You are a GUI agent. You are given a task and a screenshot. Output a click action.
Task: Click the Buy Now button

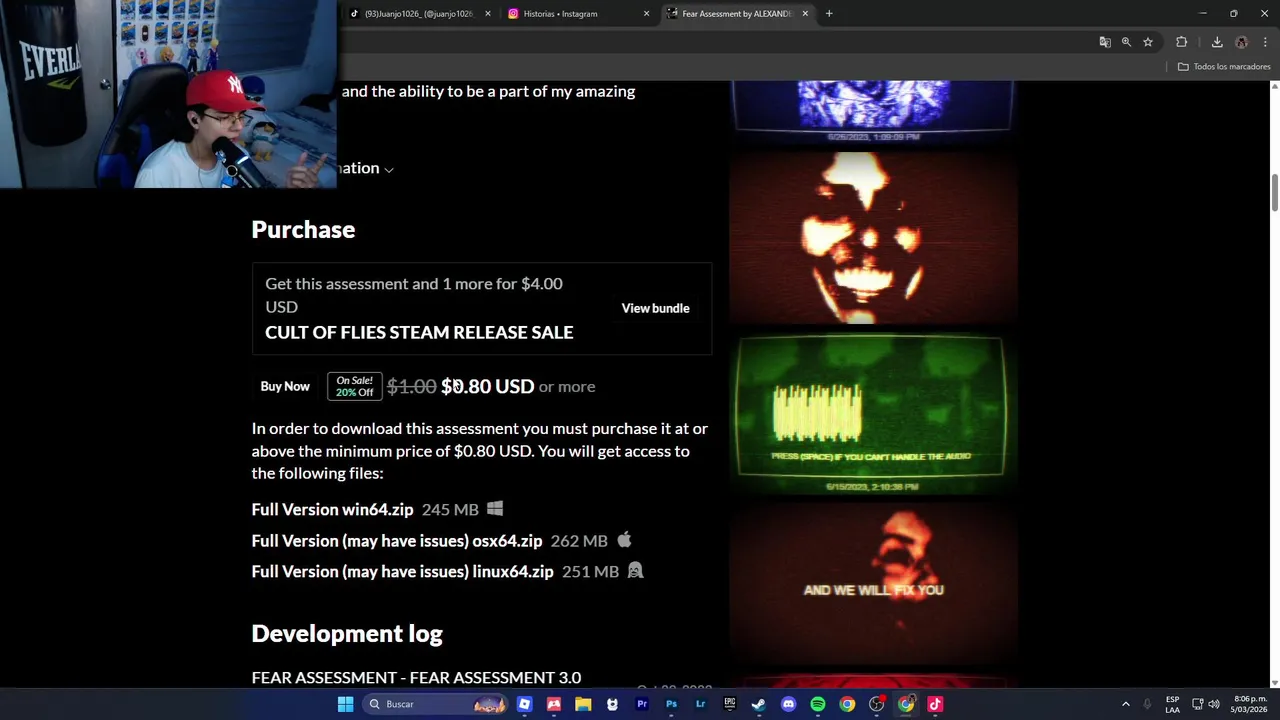(285, 386)
